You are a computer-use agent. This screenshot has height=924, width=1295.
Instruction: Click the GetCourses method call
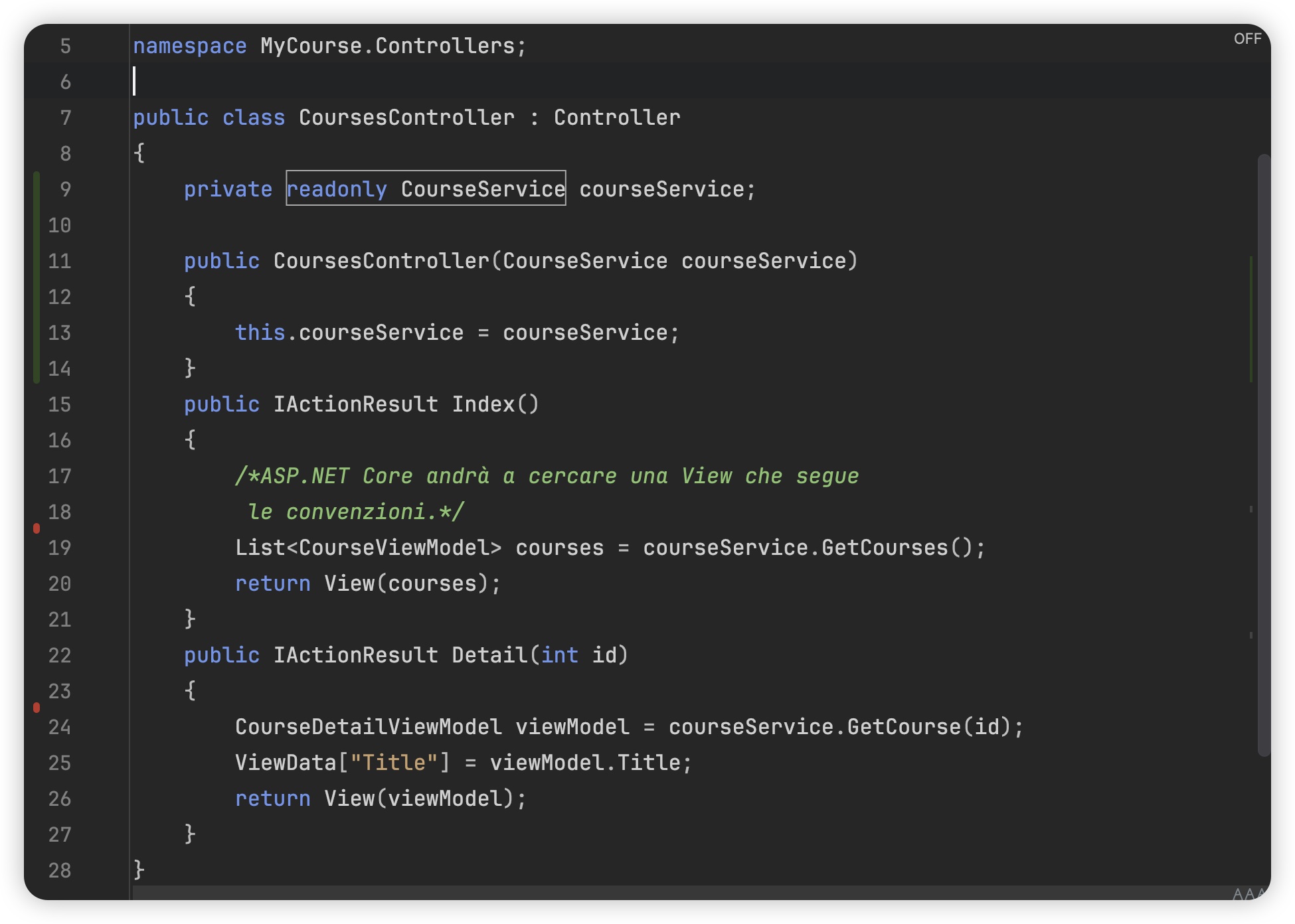885,548
